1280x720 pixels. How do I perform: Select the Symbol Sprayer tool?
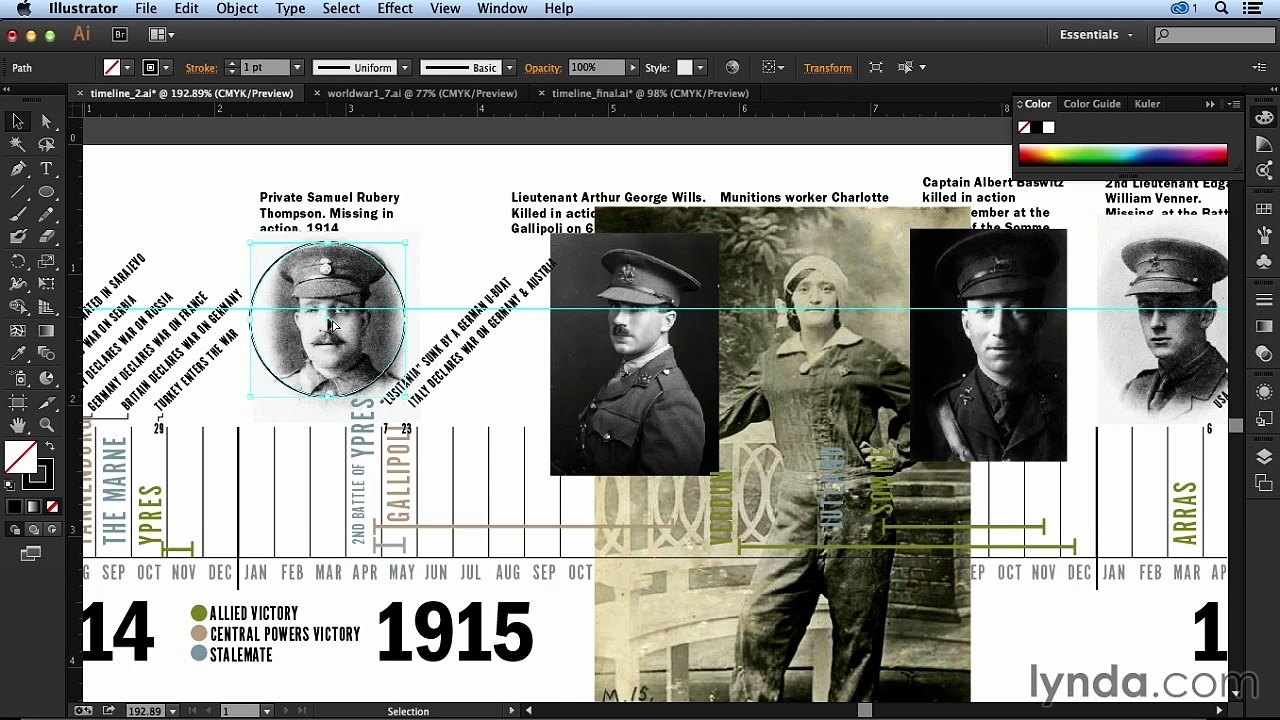pyautogui.click(x=18, y=378)
